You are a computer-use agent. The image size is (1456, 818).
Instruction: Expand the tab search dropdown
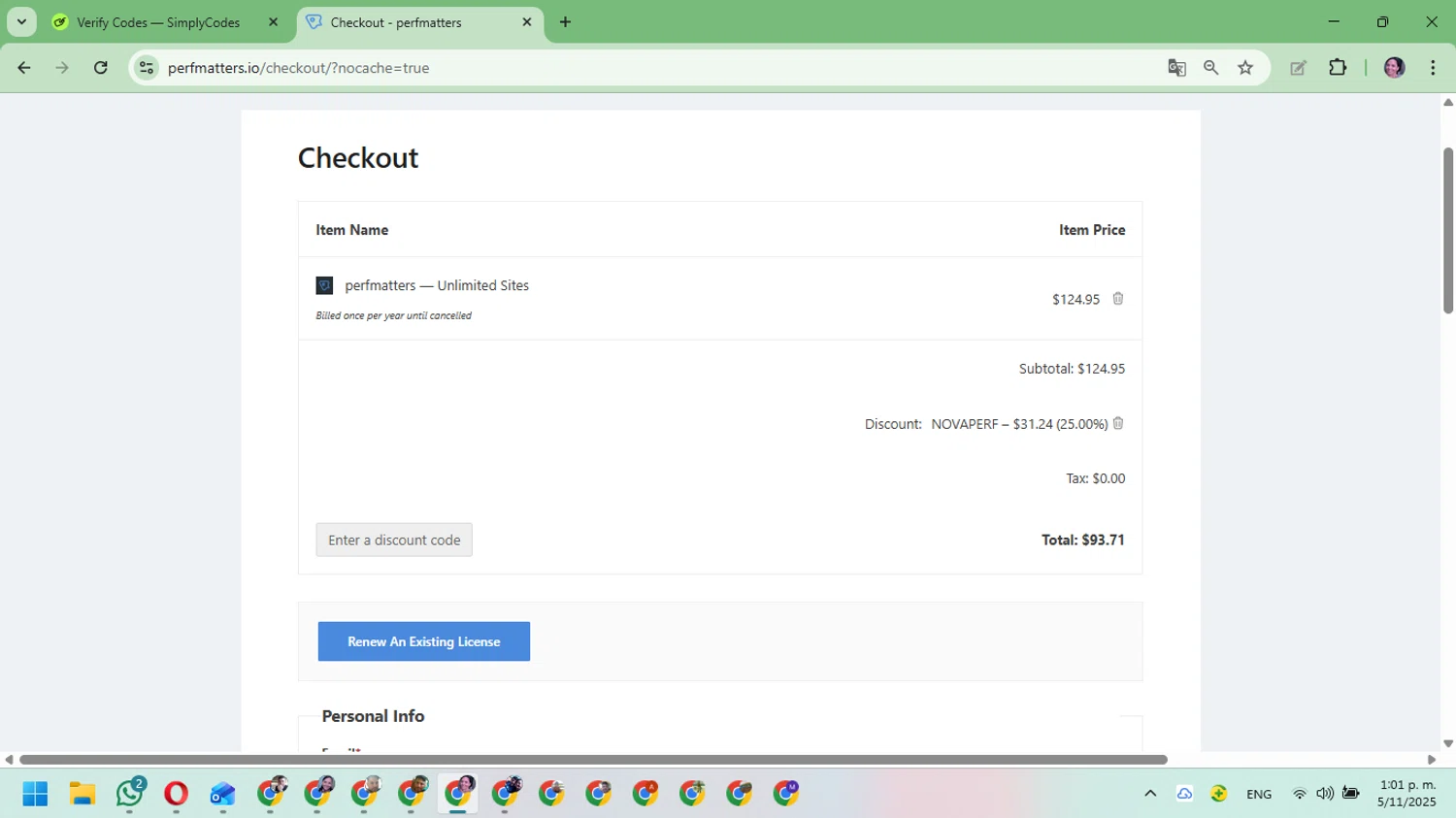(x=21, y=22)
